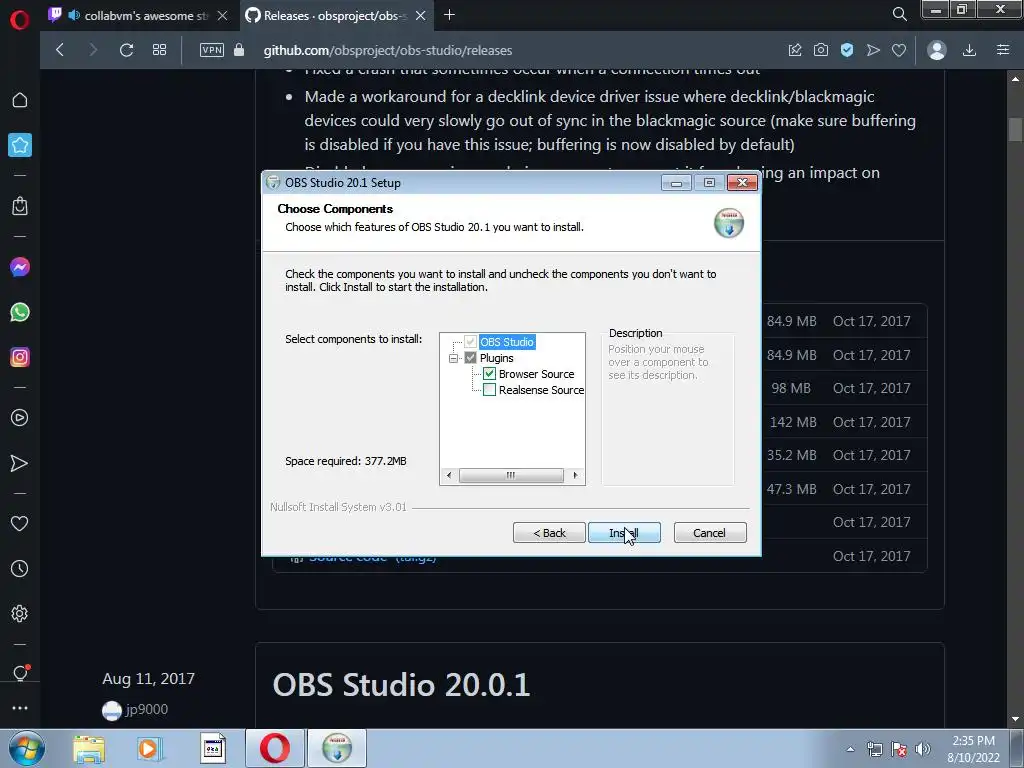
Task: Open sidebar bookmarks star panel
Action: 20,145
